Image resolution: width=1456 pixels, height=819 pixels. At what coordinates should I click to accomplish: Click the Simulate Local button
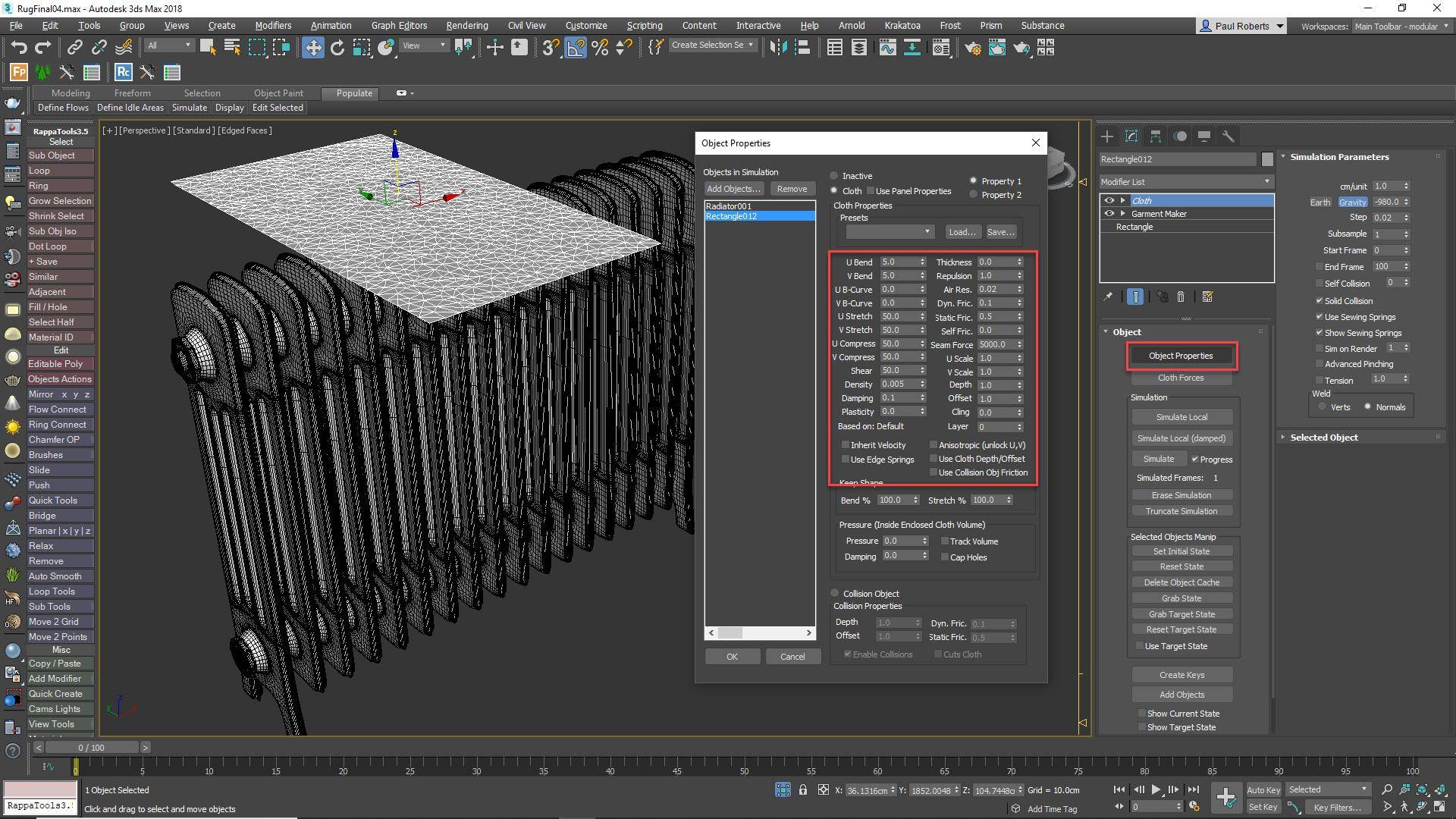pyautogui.click(x=1181, y=417)
